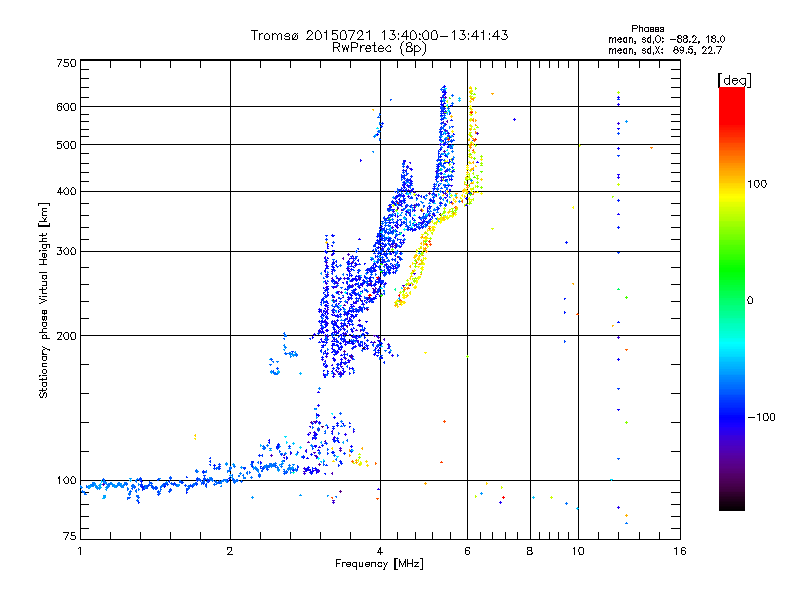
Task: Click the 'mean, sd,X: 89.5, 22.7' line
Action: [x=665, y=50]
